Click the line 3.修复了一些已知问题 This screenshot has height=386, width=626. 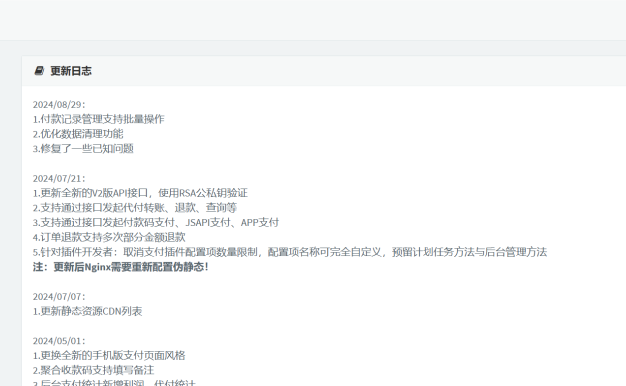click(83, 148)
